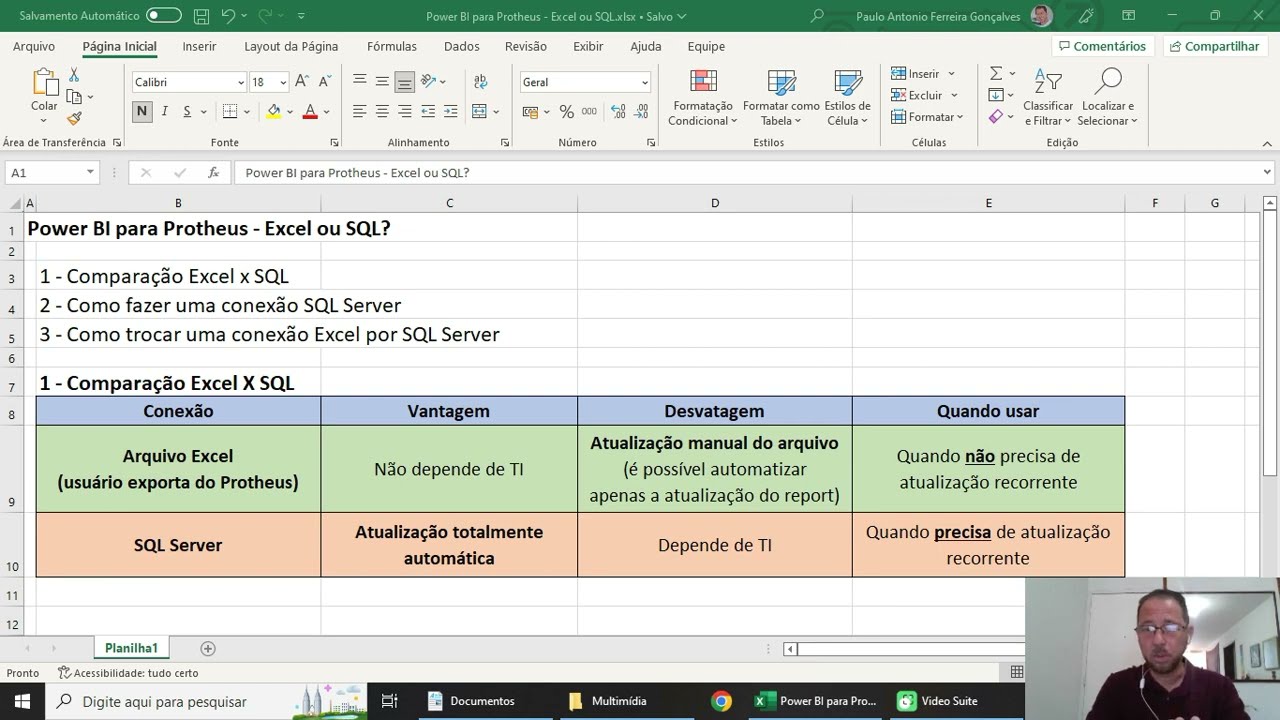
Task: Click the align left icon
Action: click(360, 112)
